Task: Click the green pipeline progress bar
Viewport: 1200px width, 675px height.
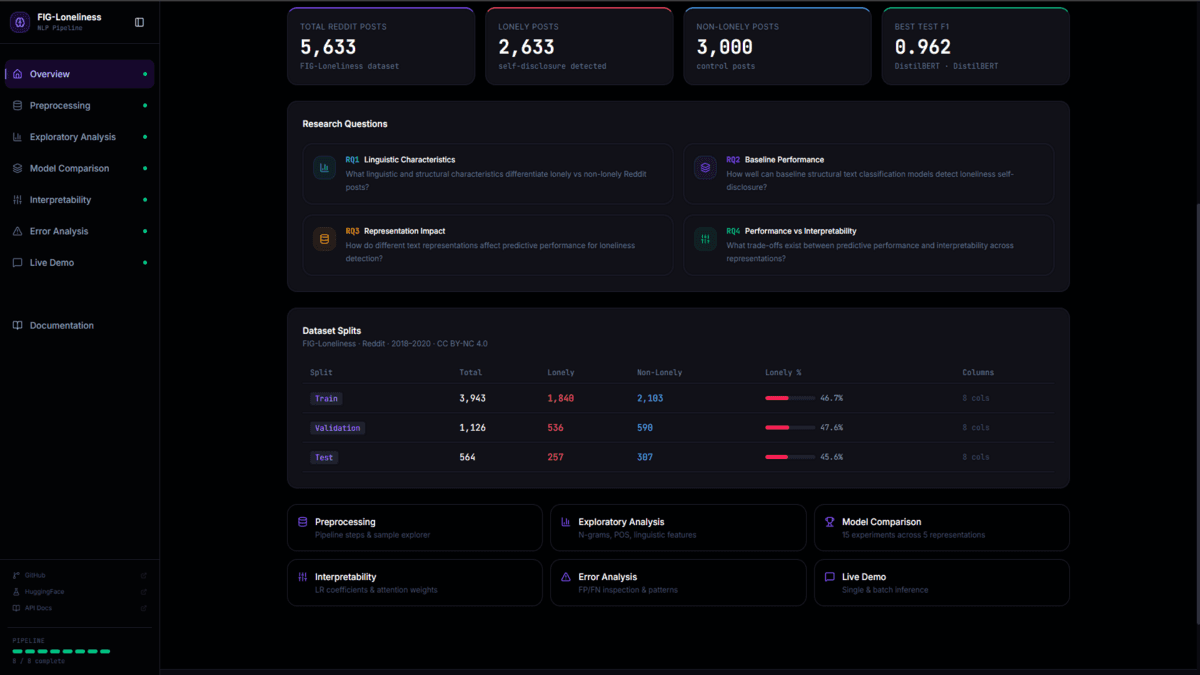Action: coord(61,651)
